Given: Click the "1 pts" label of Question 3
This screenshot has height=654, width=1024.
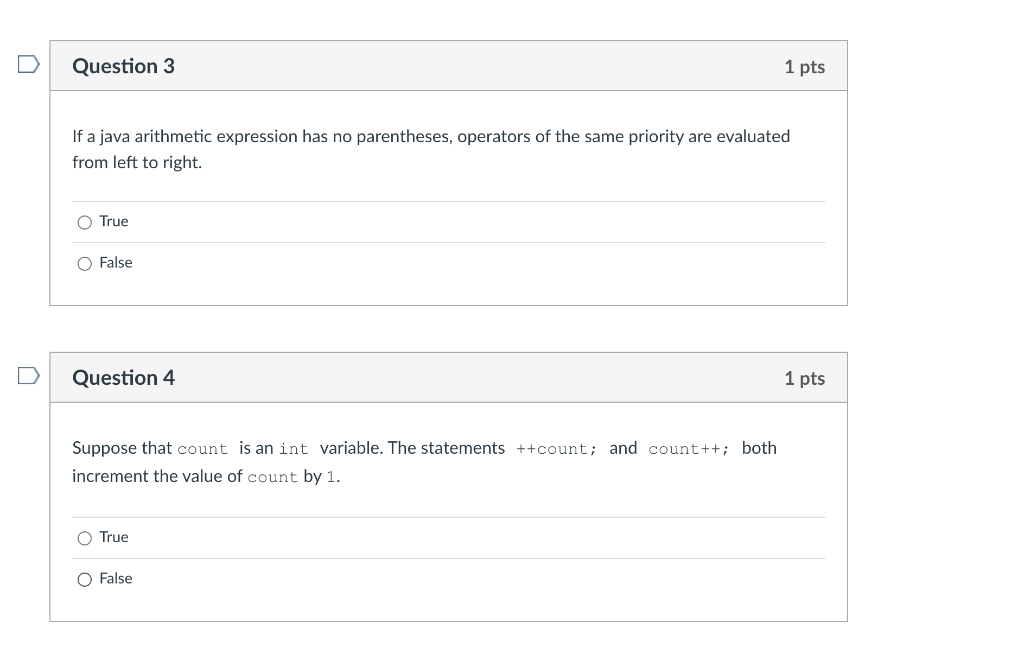Looking at the screenshot, I should 805,67.
